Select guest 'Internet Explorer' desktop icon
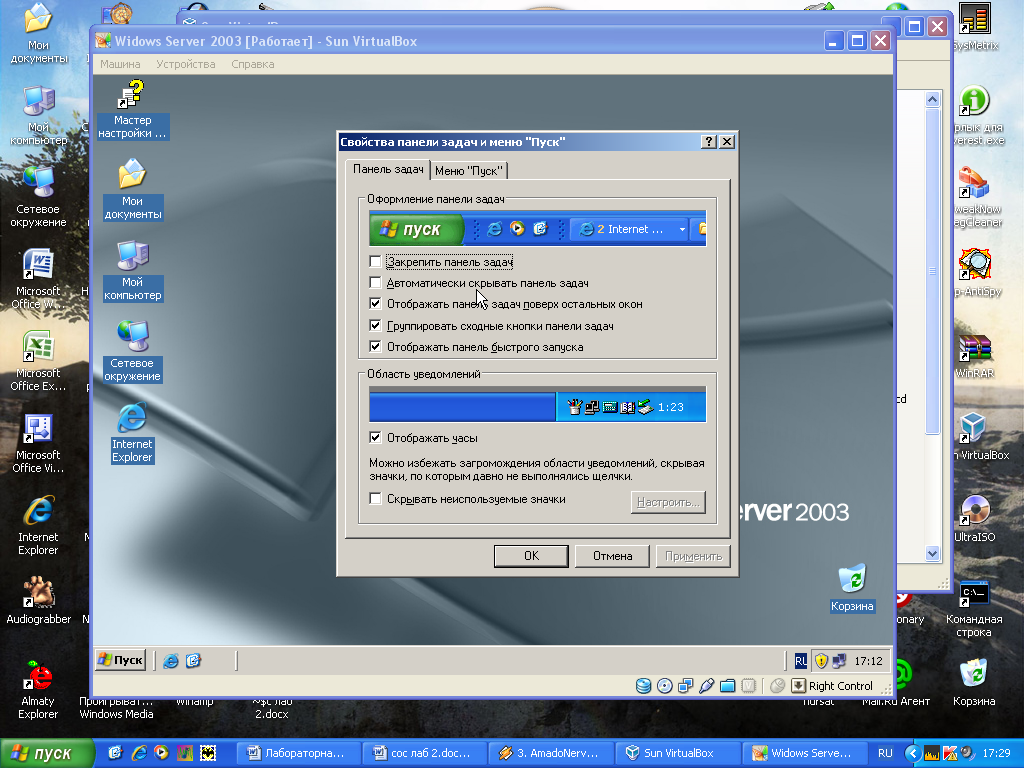Screen dimensions: 1024x768 tap(132, 433)
